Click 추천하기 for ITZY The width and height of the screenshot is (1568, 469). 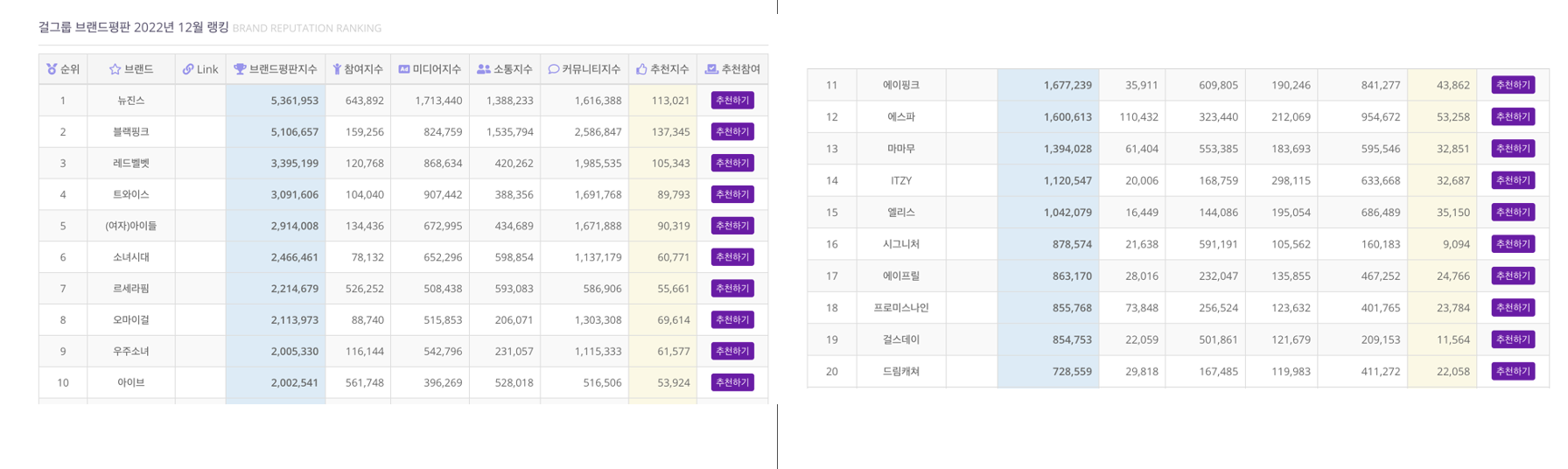pos(1513,180)
